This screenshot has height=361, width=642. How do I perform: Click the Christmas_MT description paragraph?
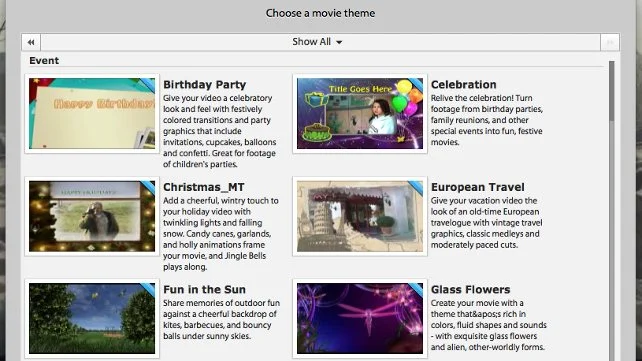pyautogui.click(x=221, y=234)
